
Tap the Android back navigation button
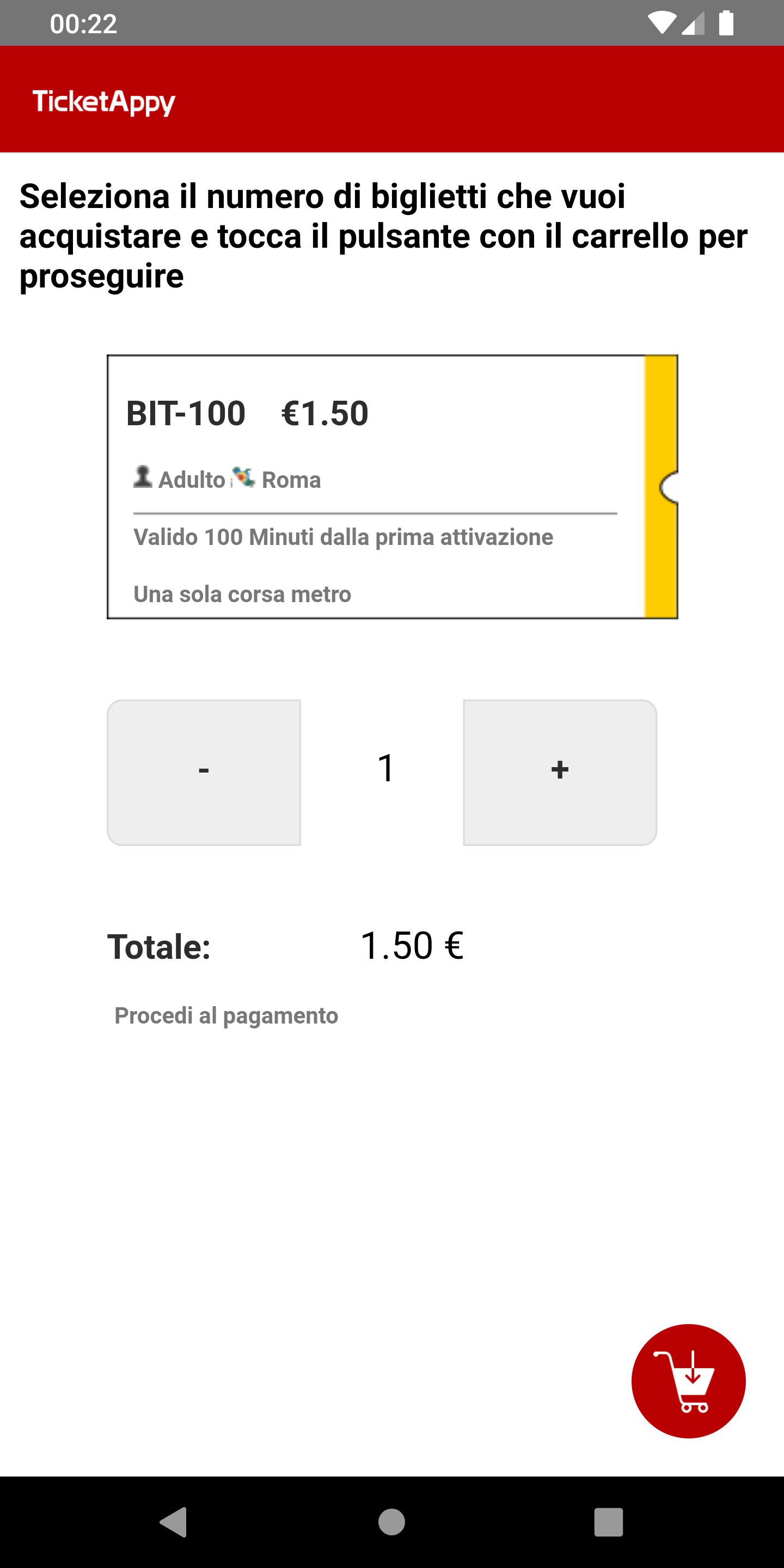point(174,1522)
